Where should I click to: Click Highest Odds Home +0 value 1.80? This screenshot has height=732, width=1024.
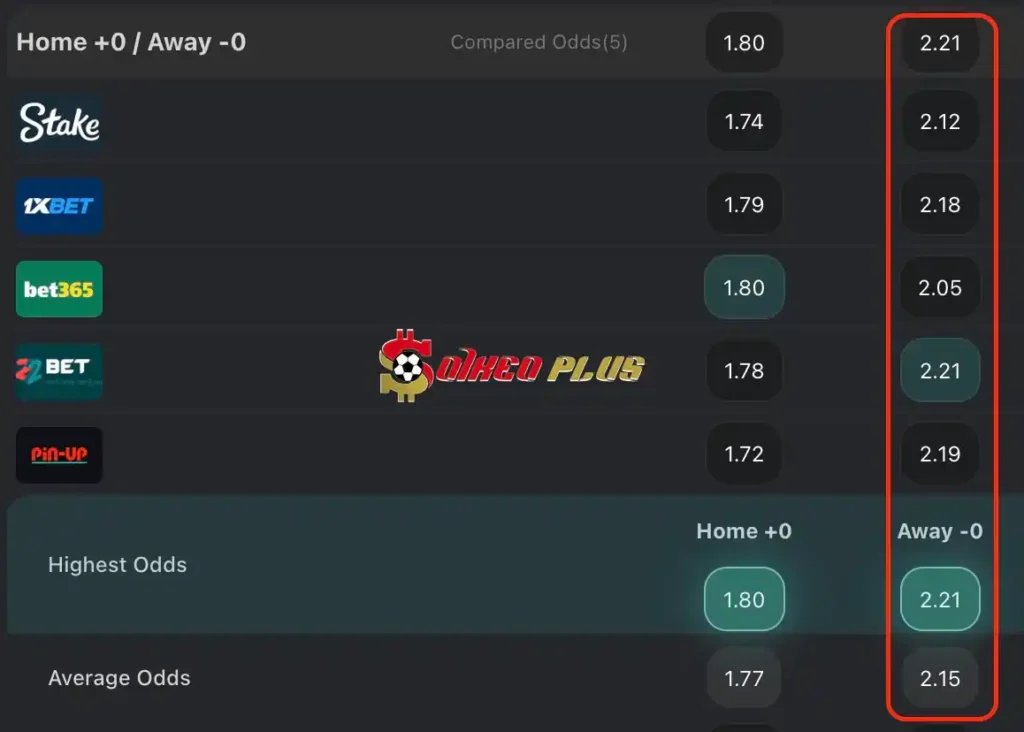pyautogui.click(x=744, y=600)
